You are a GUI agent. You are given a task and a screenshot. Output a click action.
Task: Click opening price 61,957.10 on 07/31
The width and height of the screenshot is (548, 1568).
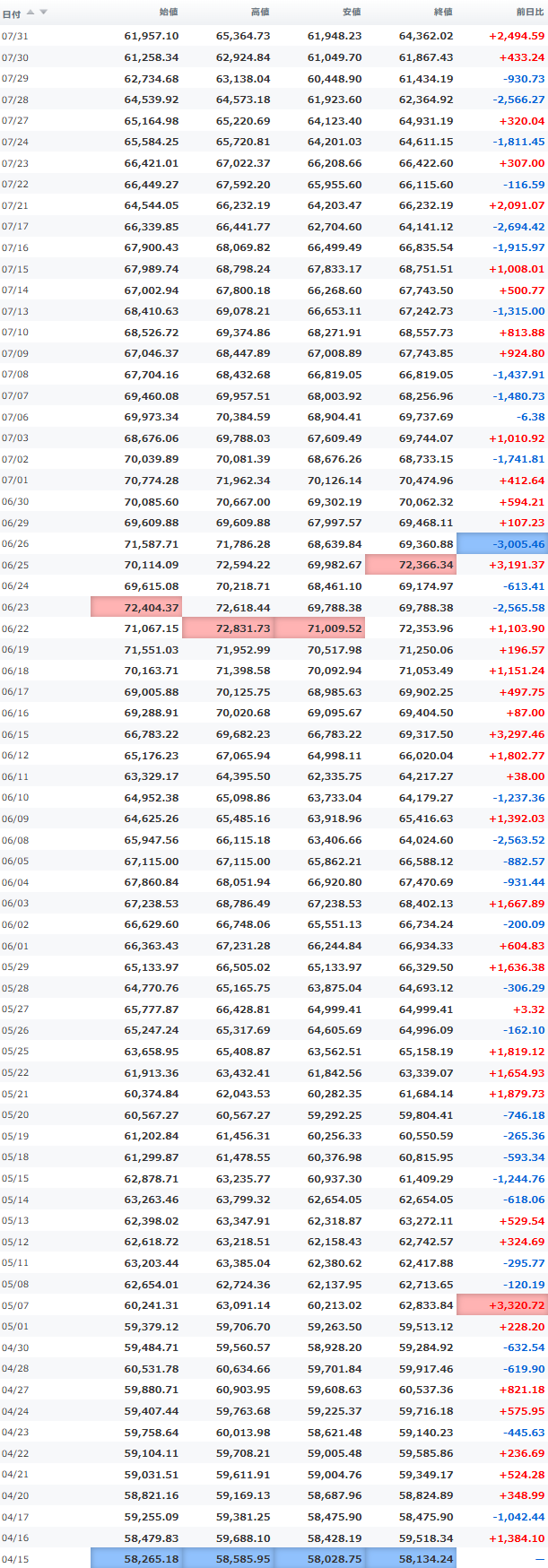(152, 36)
